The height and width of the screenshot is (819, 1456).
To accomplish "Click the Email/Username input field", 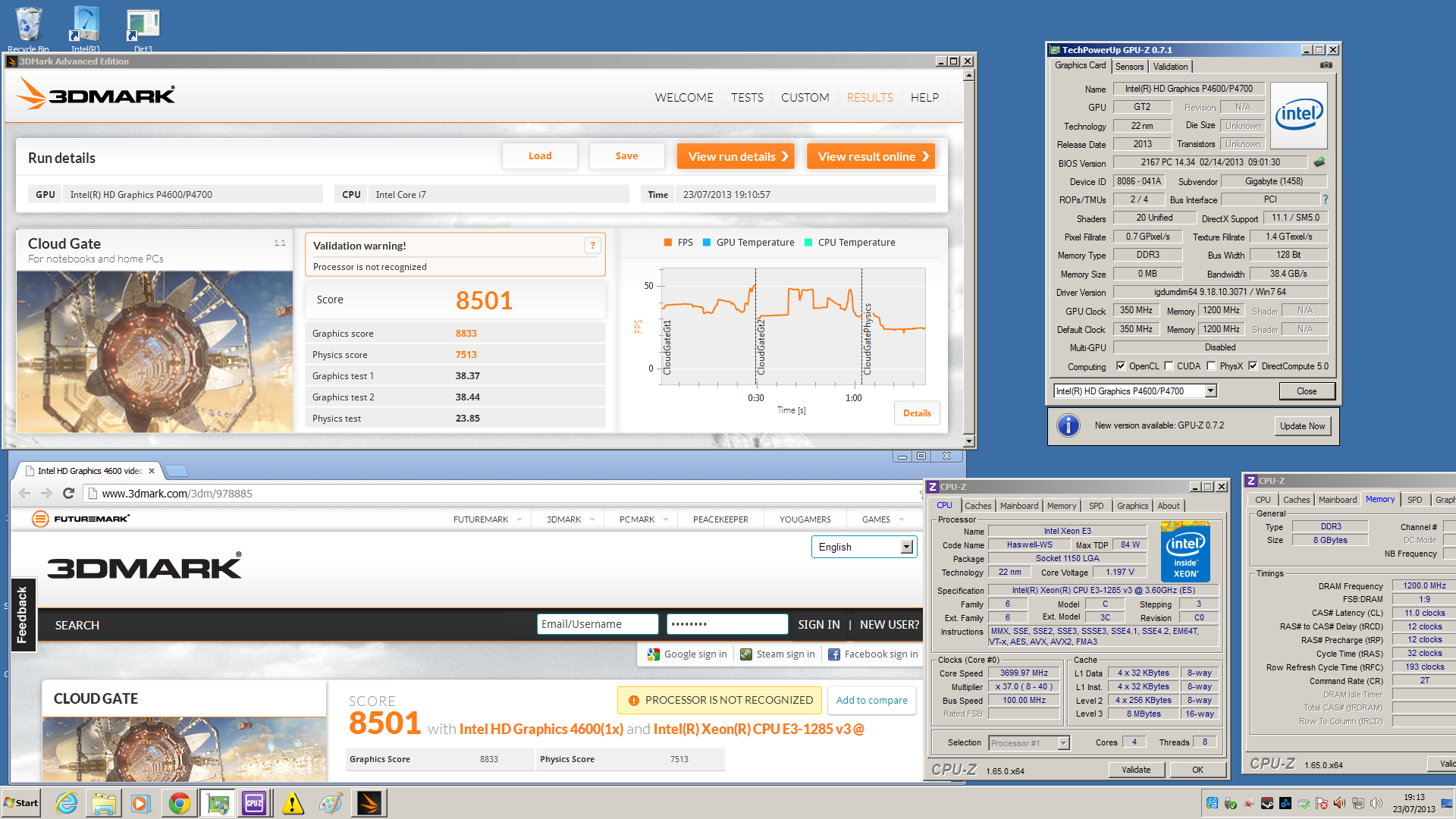I will (598, 624).
